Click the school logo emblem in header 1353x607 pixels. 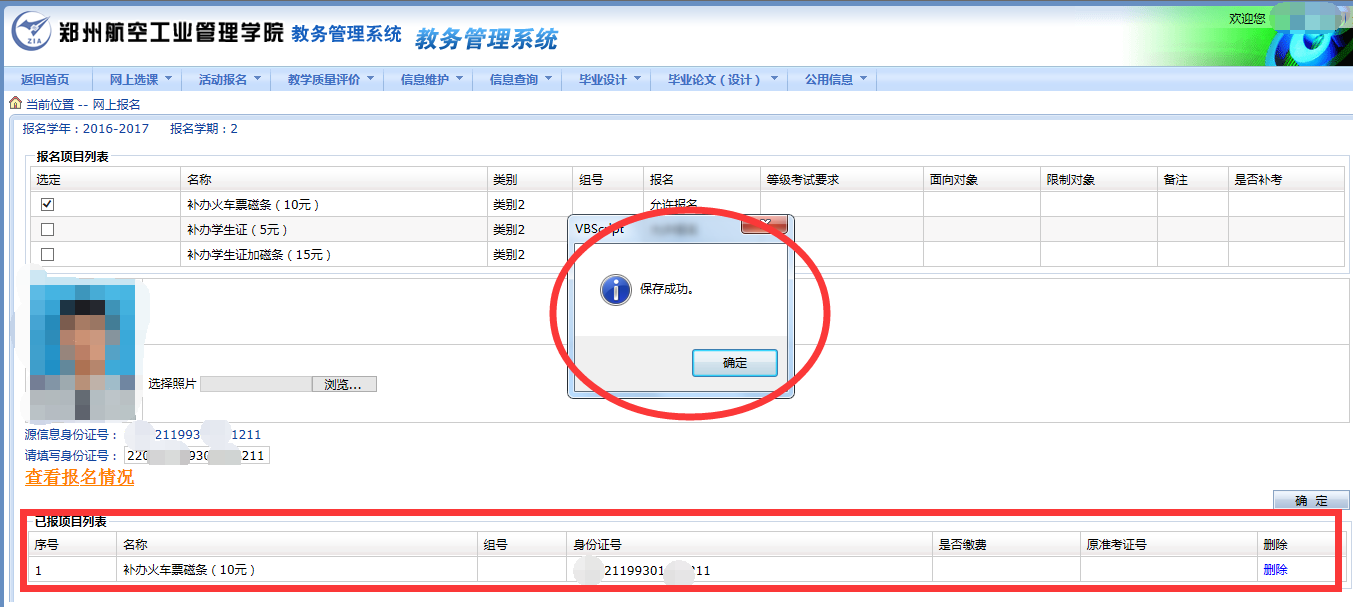click(32, 33)
